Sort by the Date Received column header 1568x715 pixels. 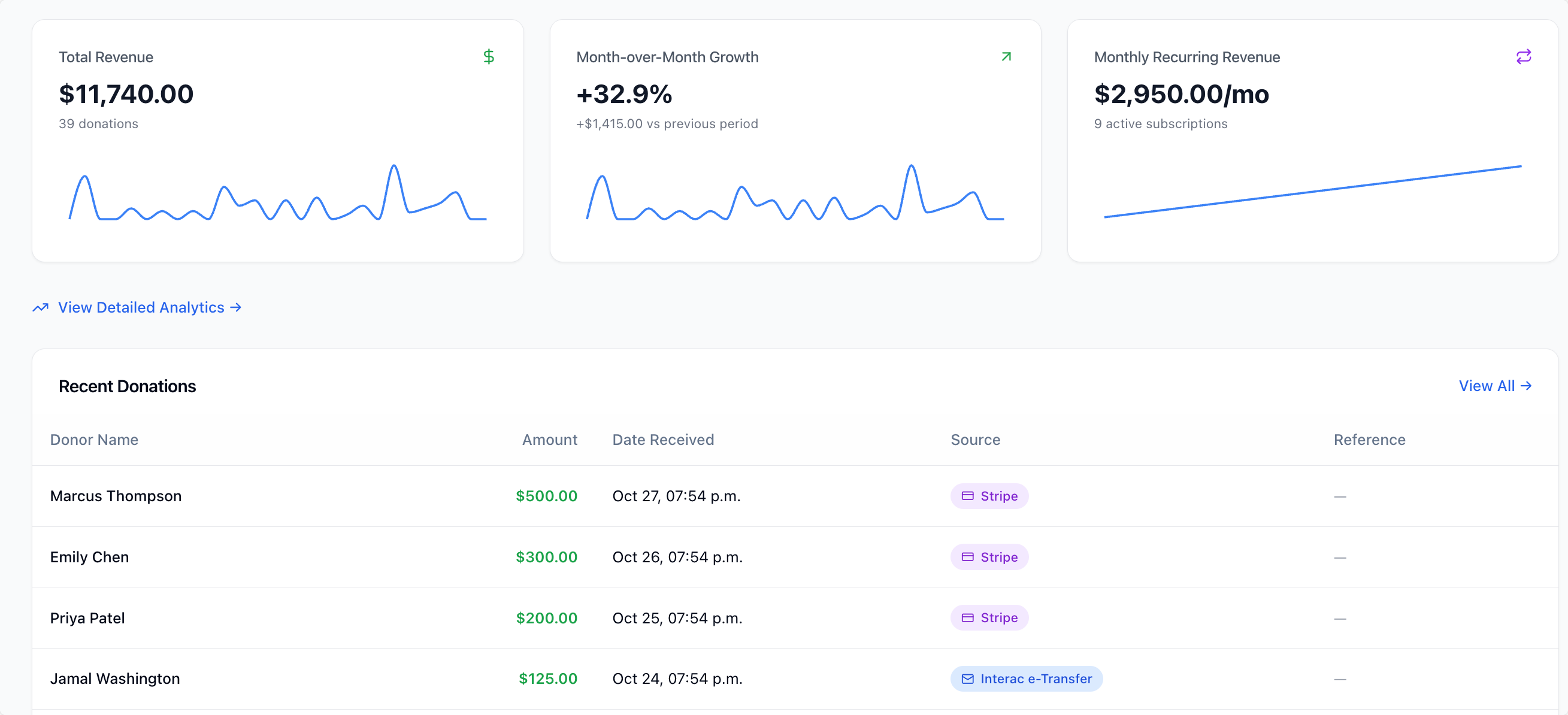[x=663, y=440]
